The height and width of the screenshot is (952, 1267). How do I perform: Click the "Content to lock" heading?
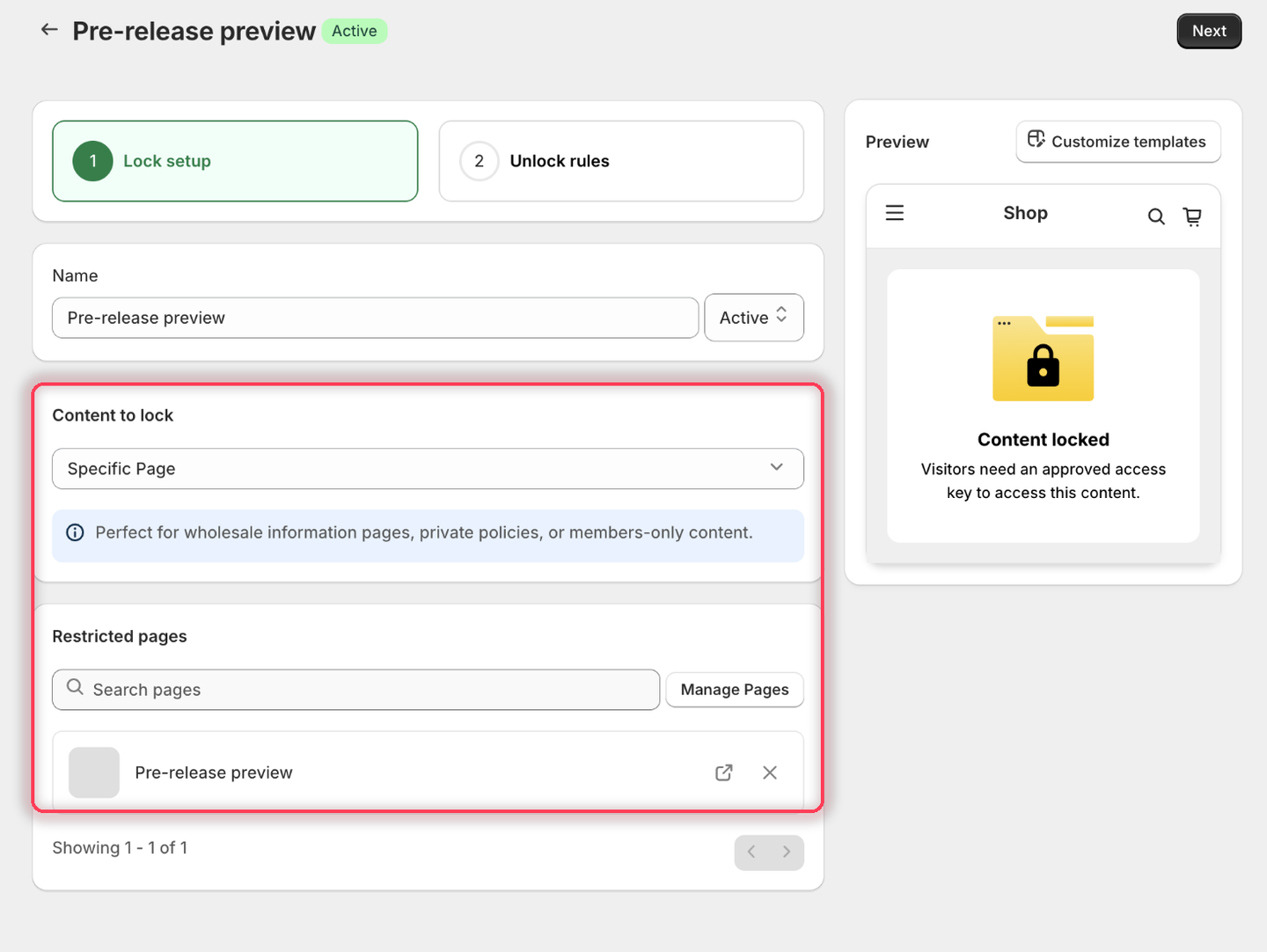113,415
